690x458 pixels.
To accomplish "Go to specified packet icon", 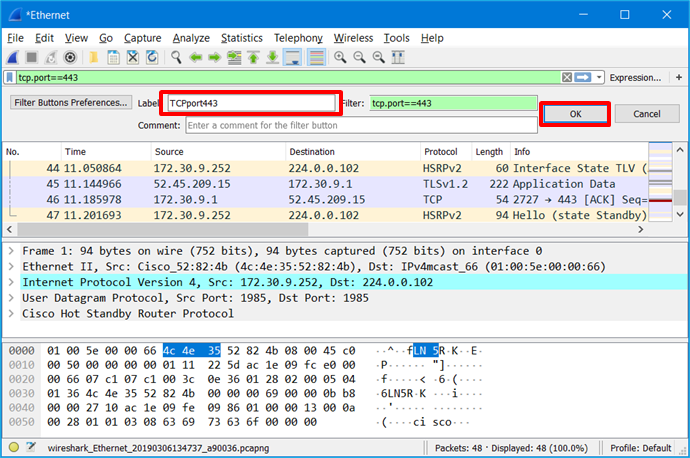I will tap(234, 57).
